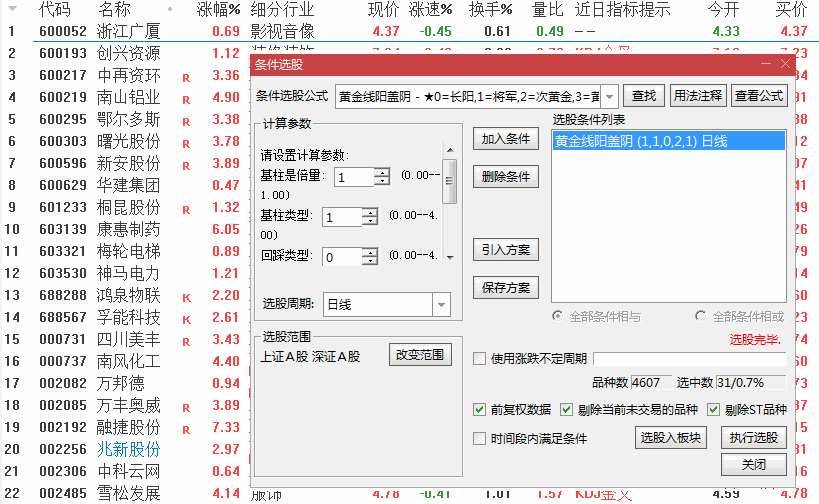Click the 基柱类型 value field
The height and width of the screenshot is (504, 819).
coord(342,217)
